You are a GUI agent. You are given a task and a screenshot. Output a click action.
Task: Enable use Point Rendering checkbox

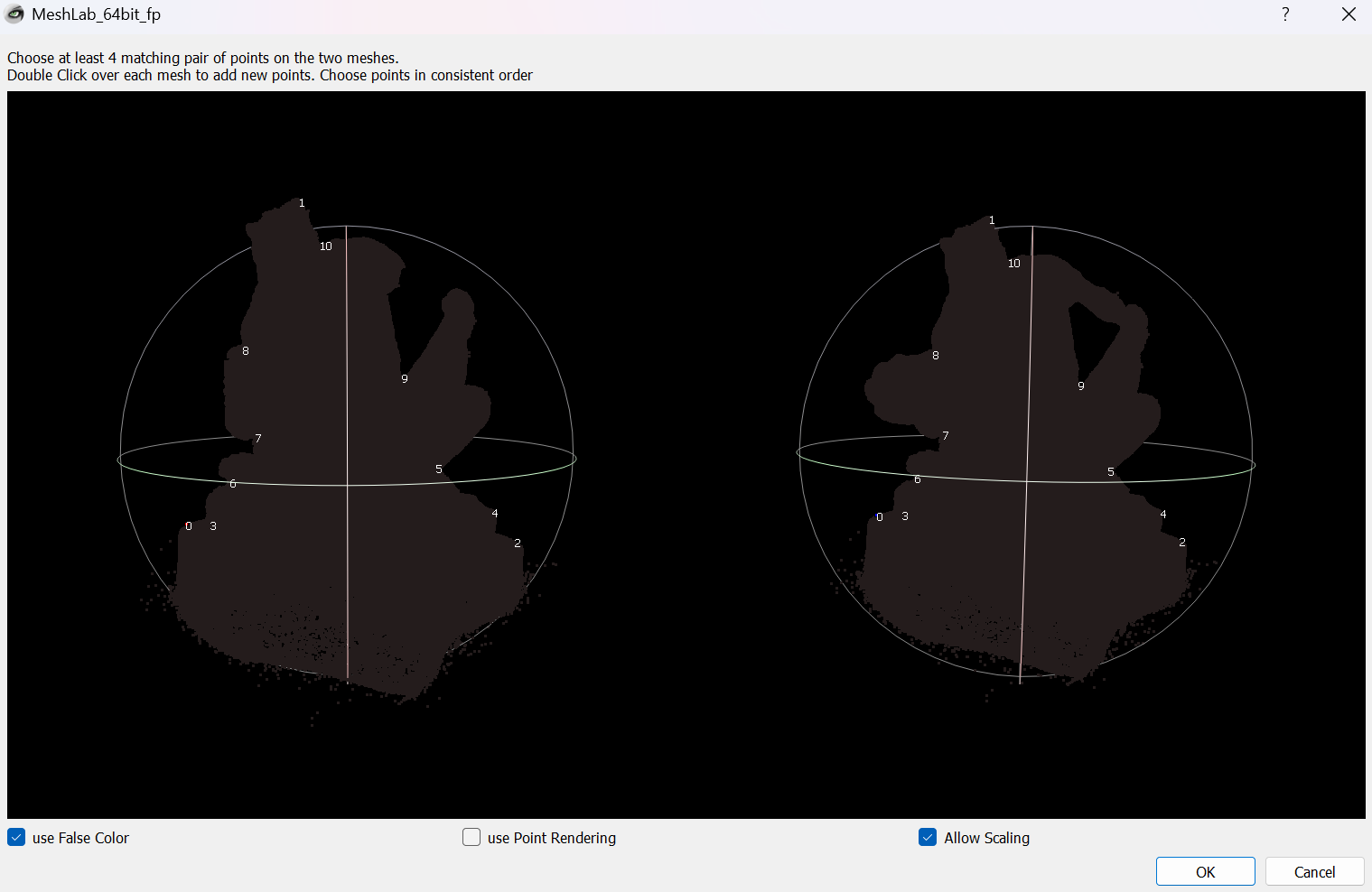click(471, 837)
